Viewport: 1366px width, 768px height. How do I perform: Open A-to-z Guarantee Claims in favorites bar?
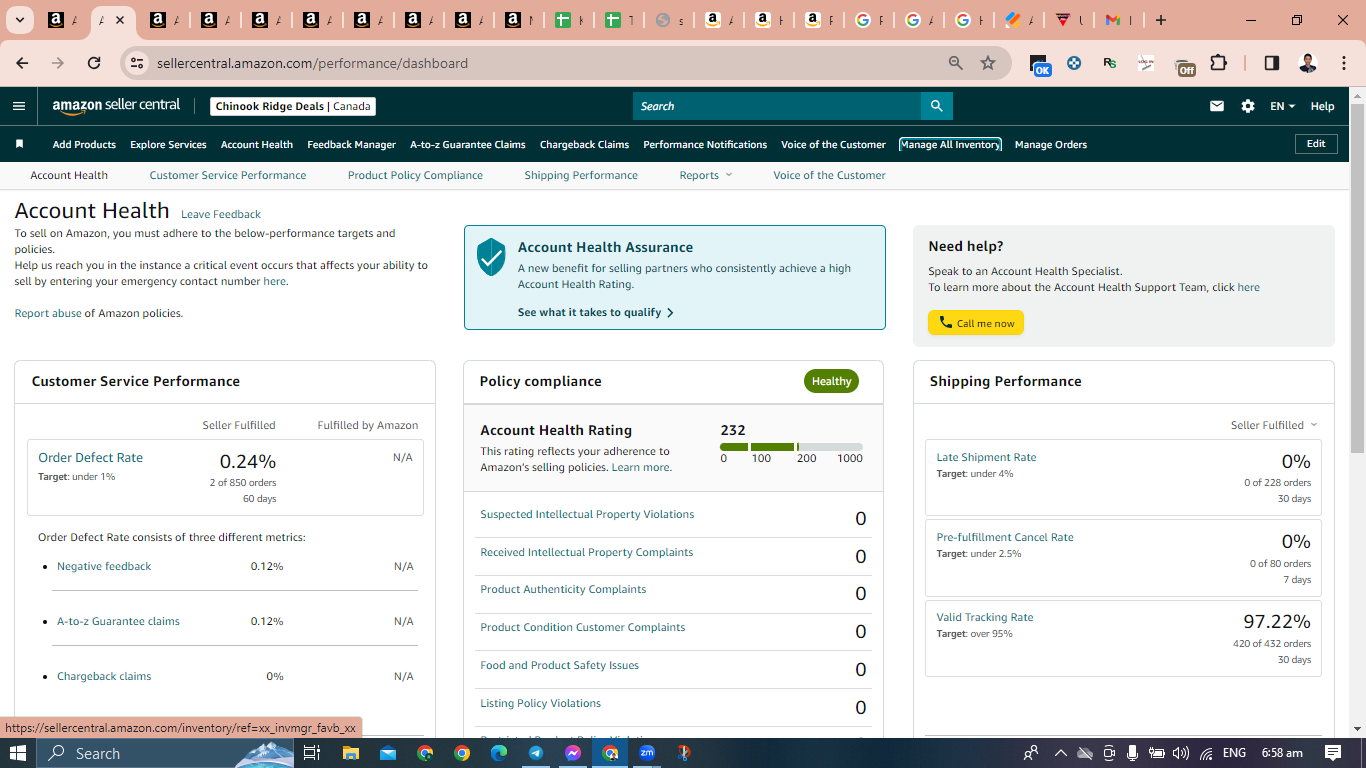tap(468, 144)
